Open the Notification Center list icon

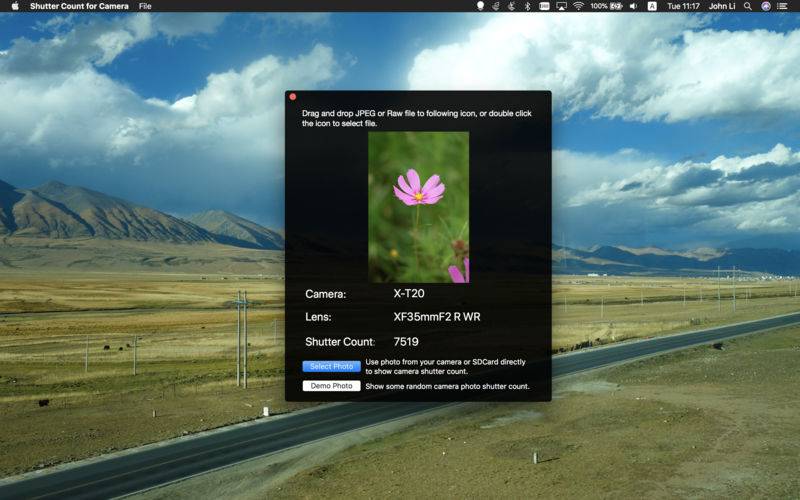[x=782, y=6]
